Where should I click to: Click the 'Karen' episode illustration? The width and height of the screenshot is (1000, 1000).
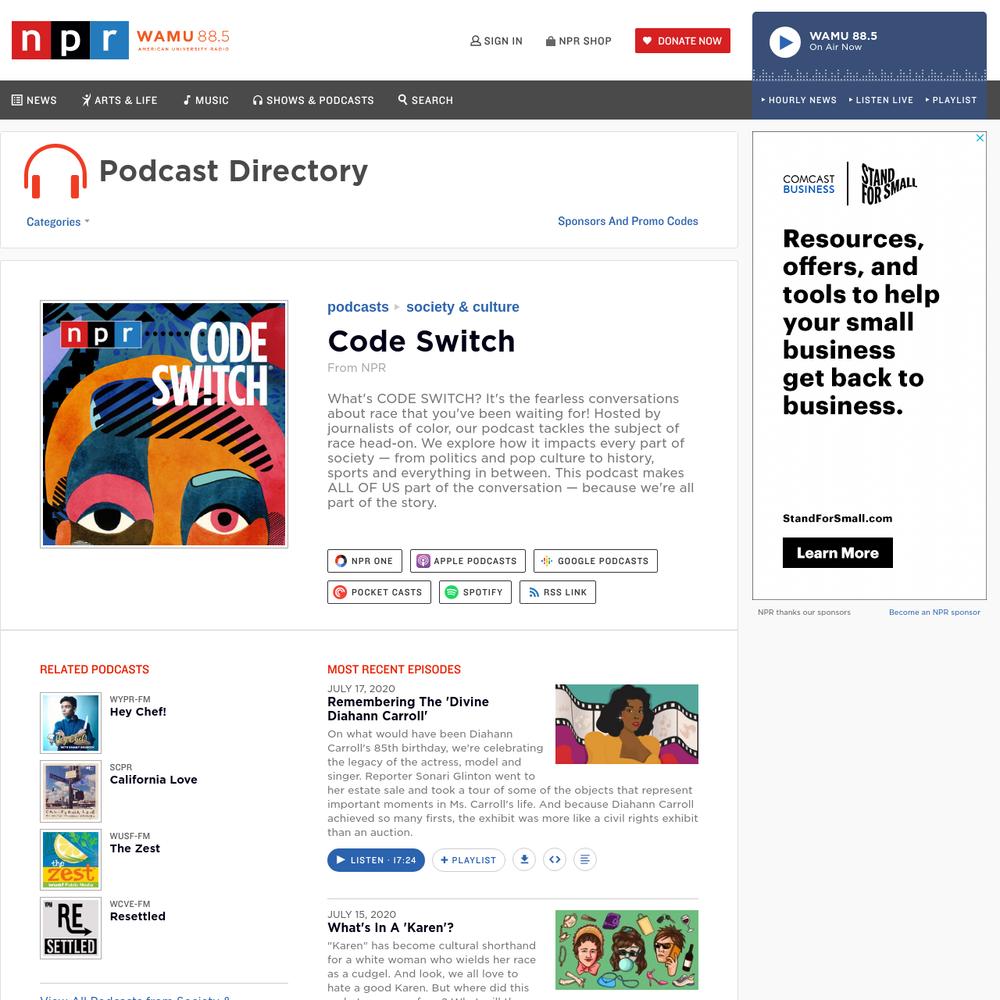[627, 950]
